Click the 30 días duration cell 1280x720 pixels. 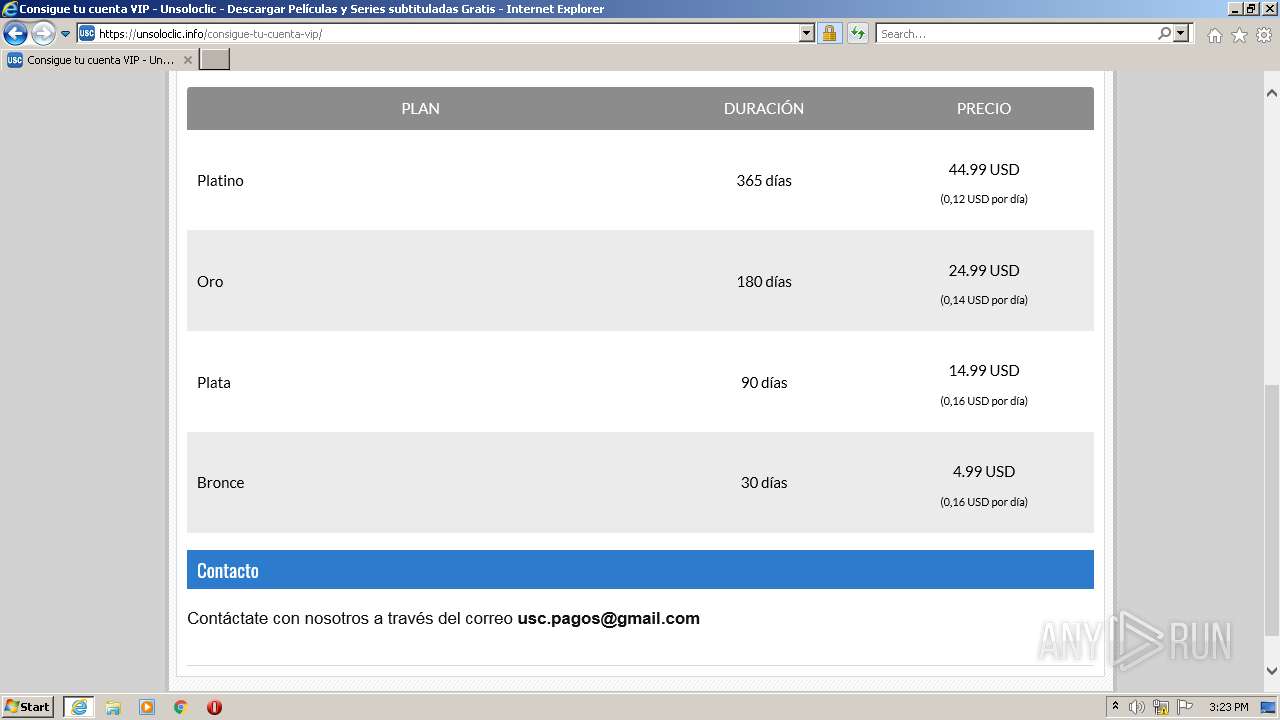764,483
